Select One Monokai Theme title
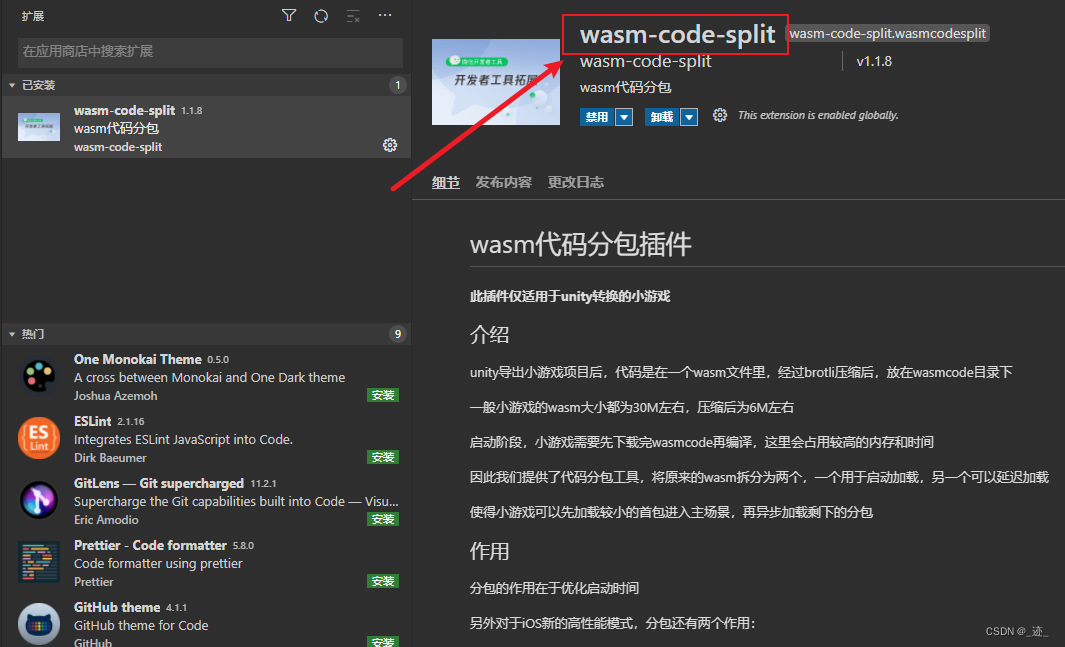The height and width of the screenshot is (647, 1065). point(138,359)
